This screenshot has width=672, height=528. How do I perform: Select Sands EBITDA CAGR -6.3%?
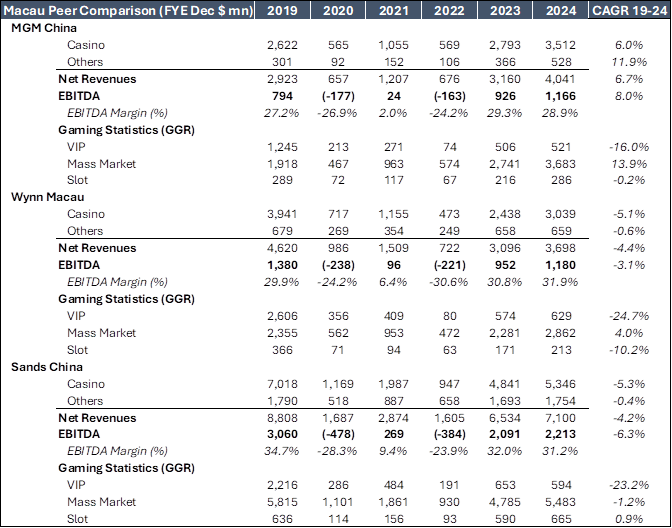coord(629,434)
